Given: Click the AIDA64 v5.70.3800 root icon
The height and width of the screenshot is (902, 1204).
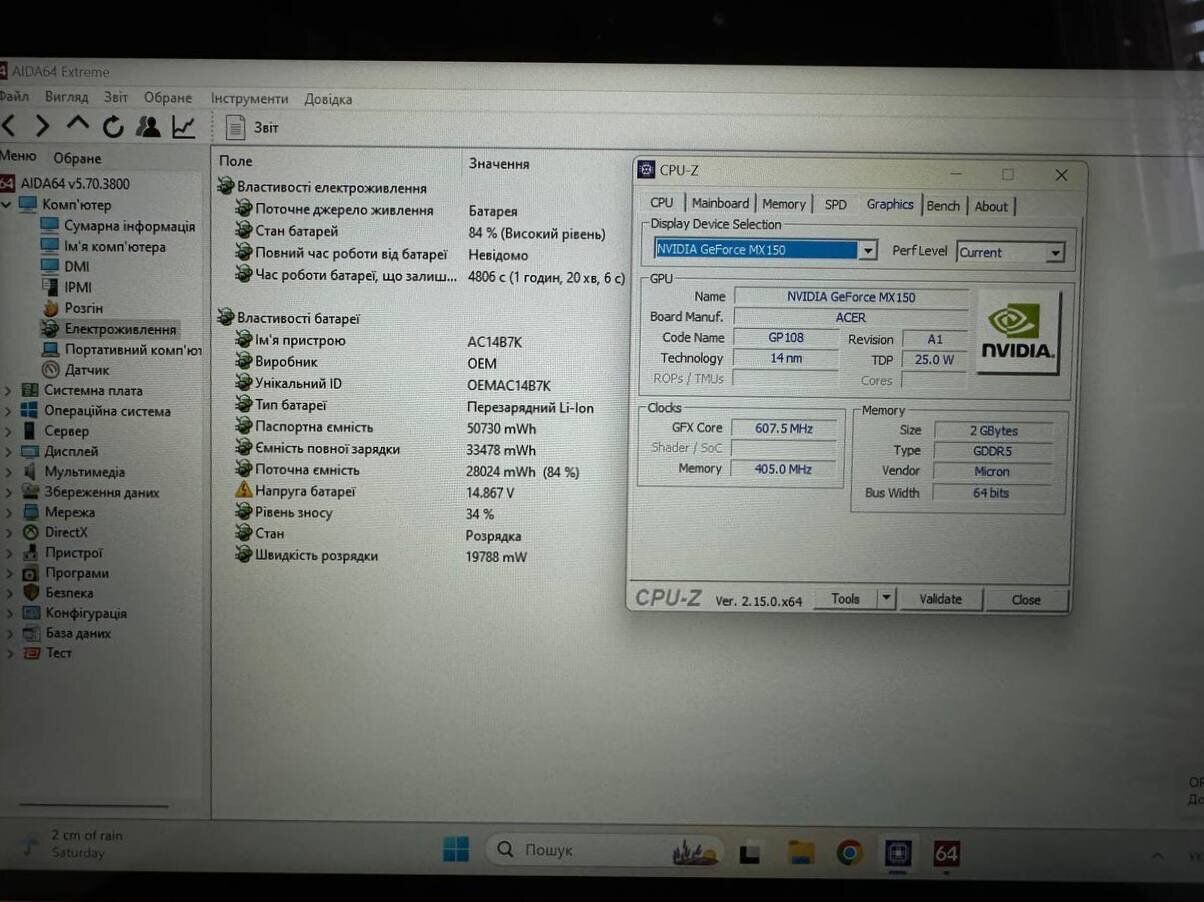Looking at the screenshot, I should 7,183.
